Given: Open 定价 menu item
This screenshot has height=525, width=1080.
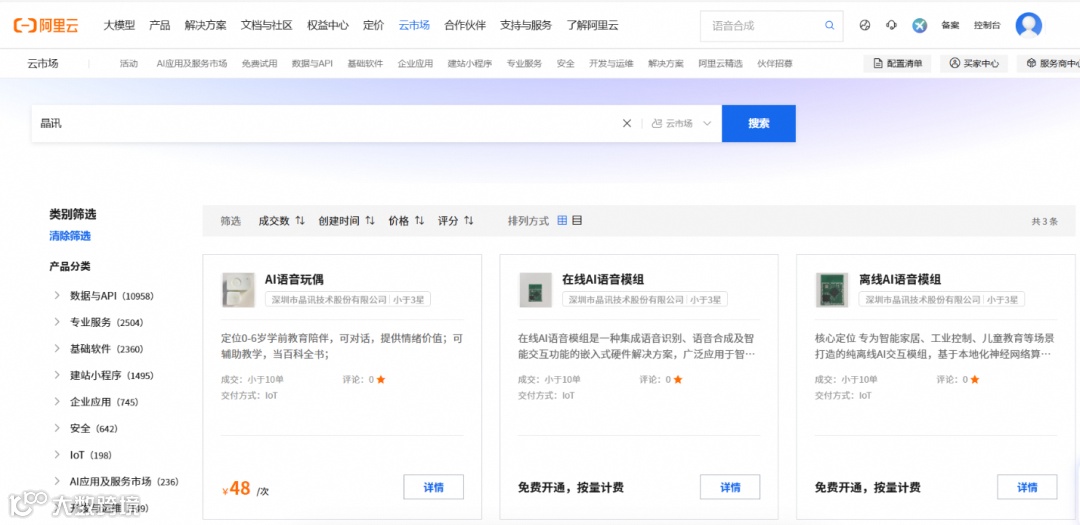Looking at the screenshot, I should click(x=373, y=25).
